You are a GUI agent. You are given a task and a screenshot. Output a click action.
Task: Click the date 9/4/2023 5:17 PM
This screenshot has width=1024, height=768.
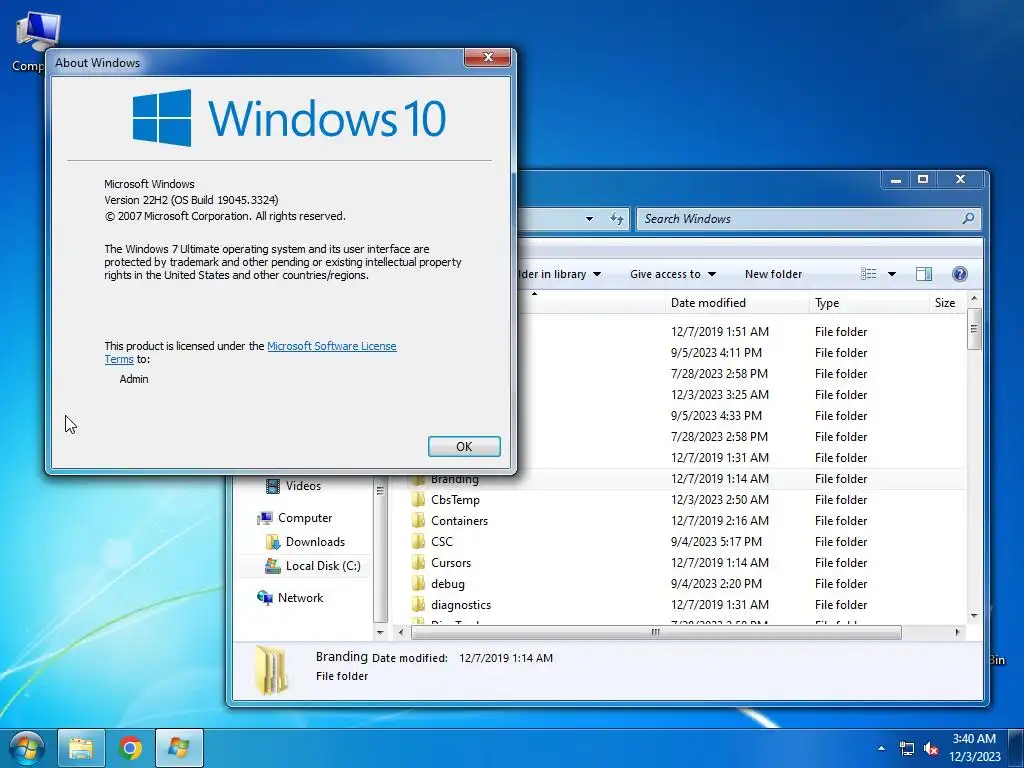tap(716, 541)
